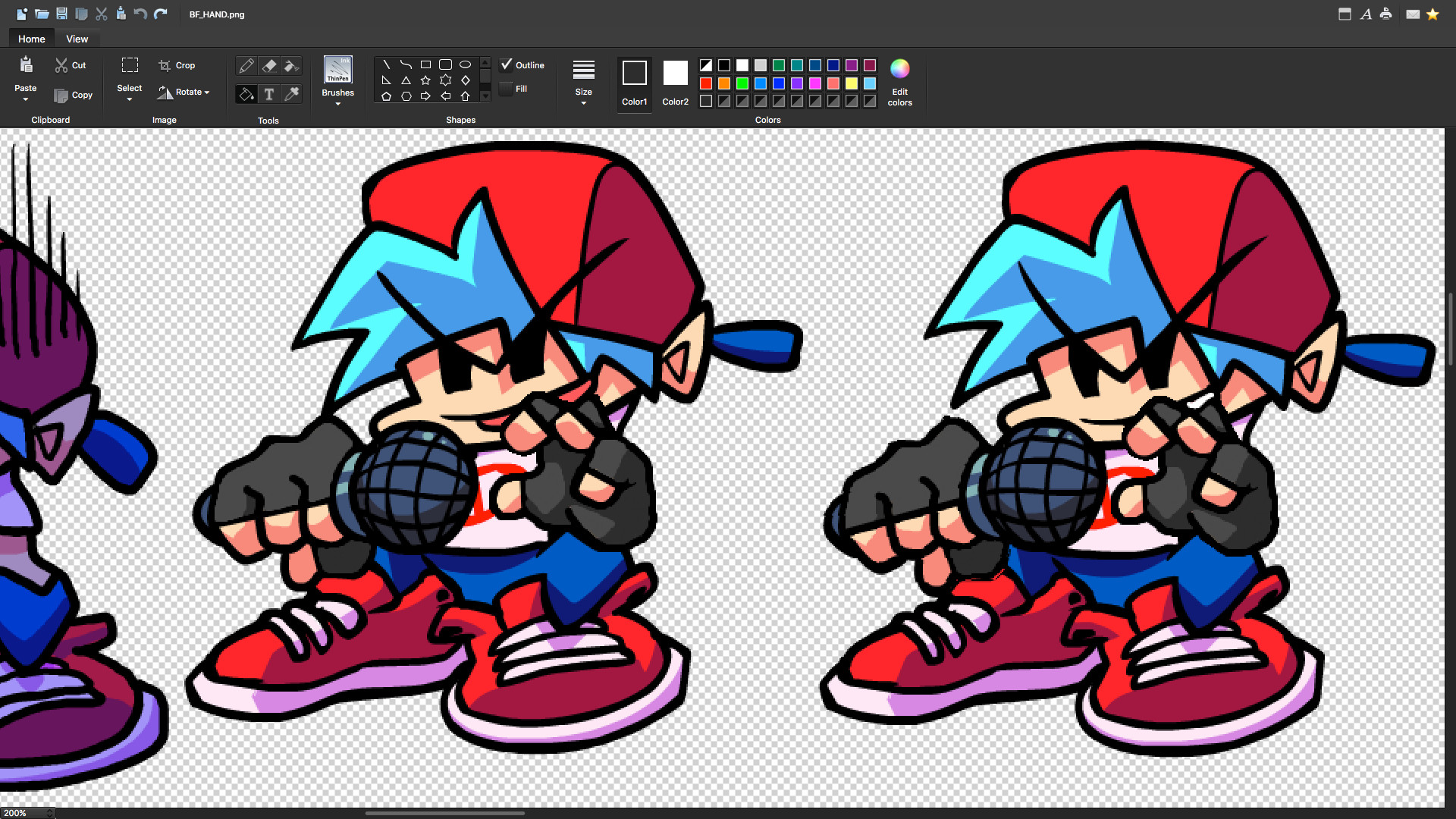This screenshot has width=1456, height=819.
Task: Pick the bright green palette swatch
Action: point(742,83)
